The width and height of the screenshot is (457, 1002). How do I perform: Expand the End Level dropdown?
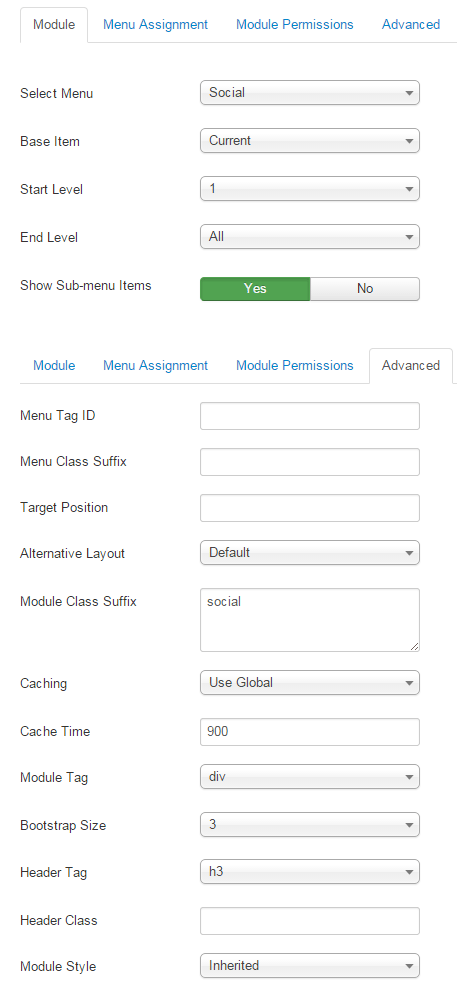[310, 237]
